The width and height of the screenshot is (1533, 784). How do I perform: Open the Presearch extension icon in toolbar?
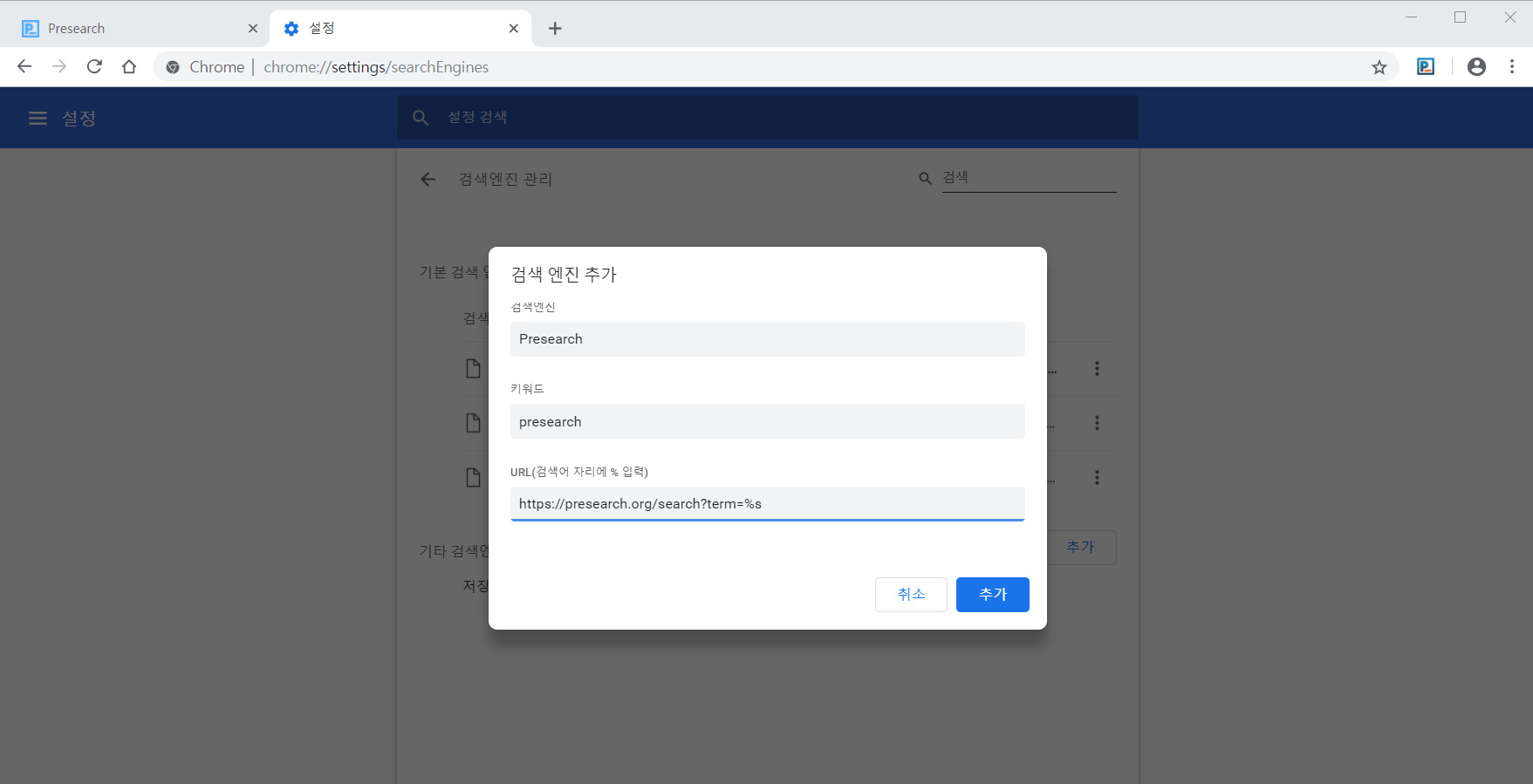(1426, 66)
